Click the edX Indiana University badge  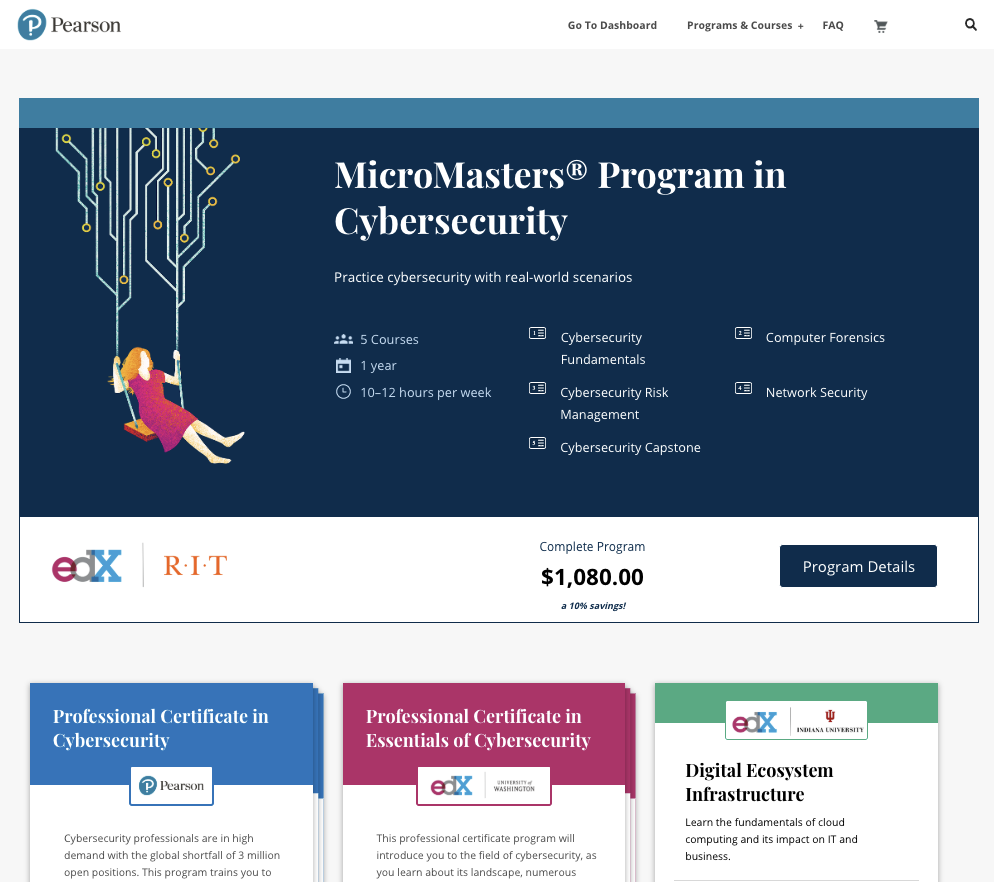796,720
